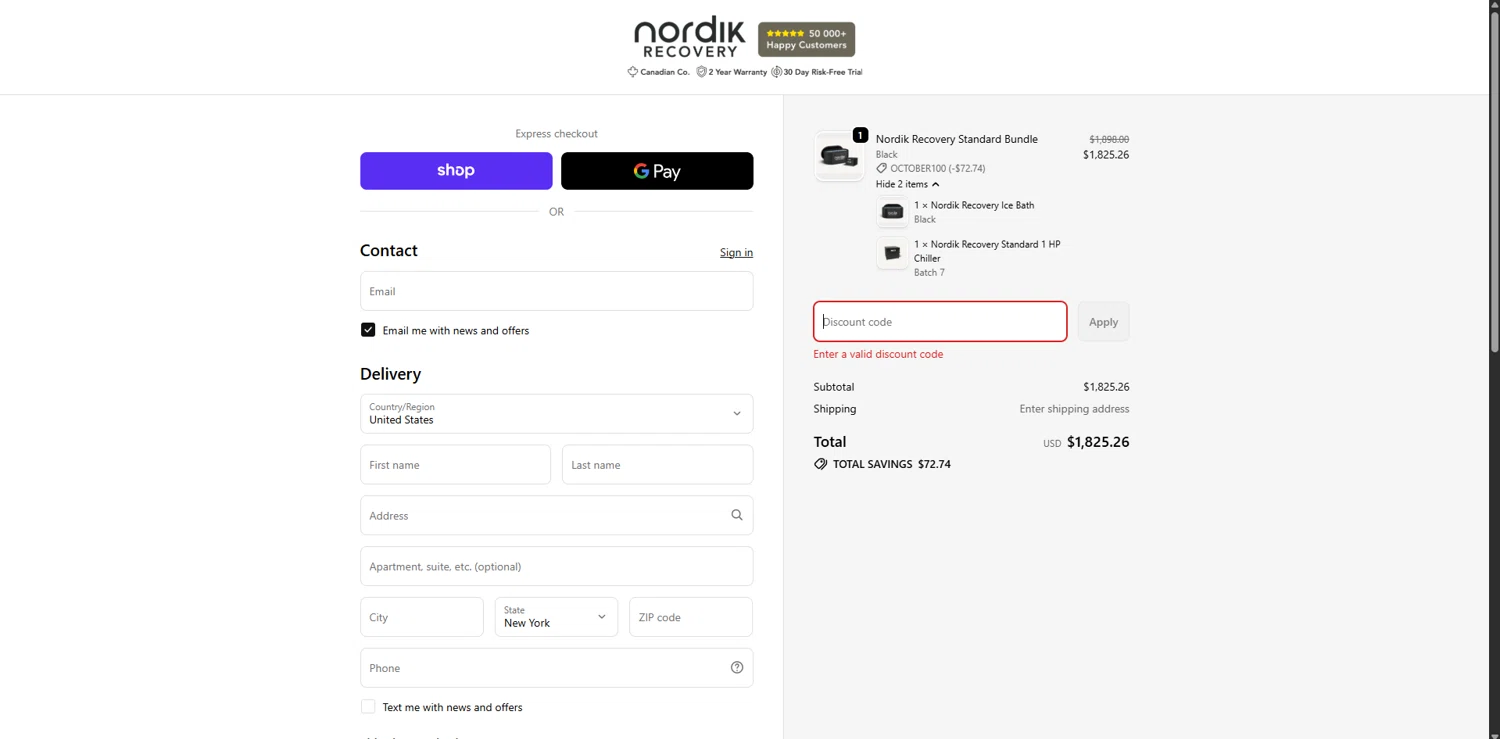Click the 2 Year Warranty shield icon
1500x739 pixels.
click(701, 72)
